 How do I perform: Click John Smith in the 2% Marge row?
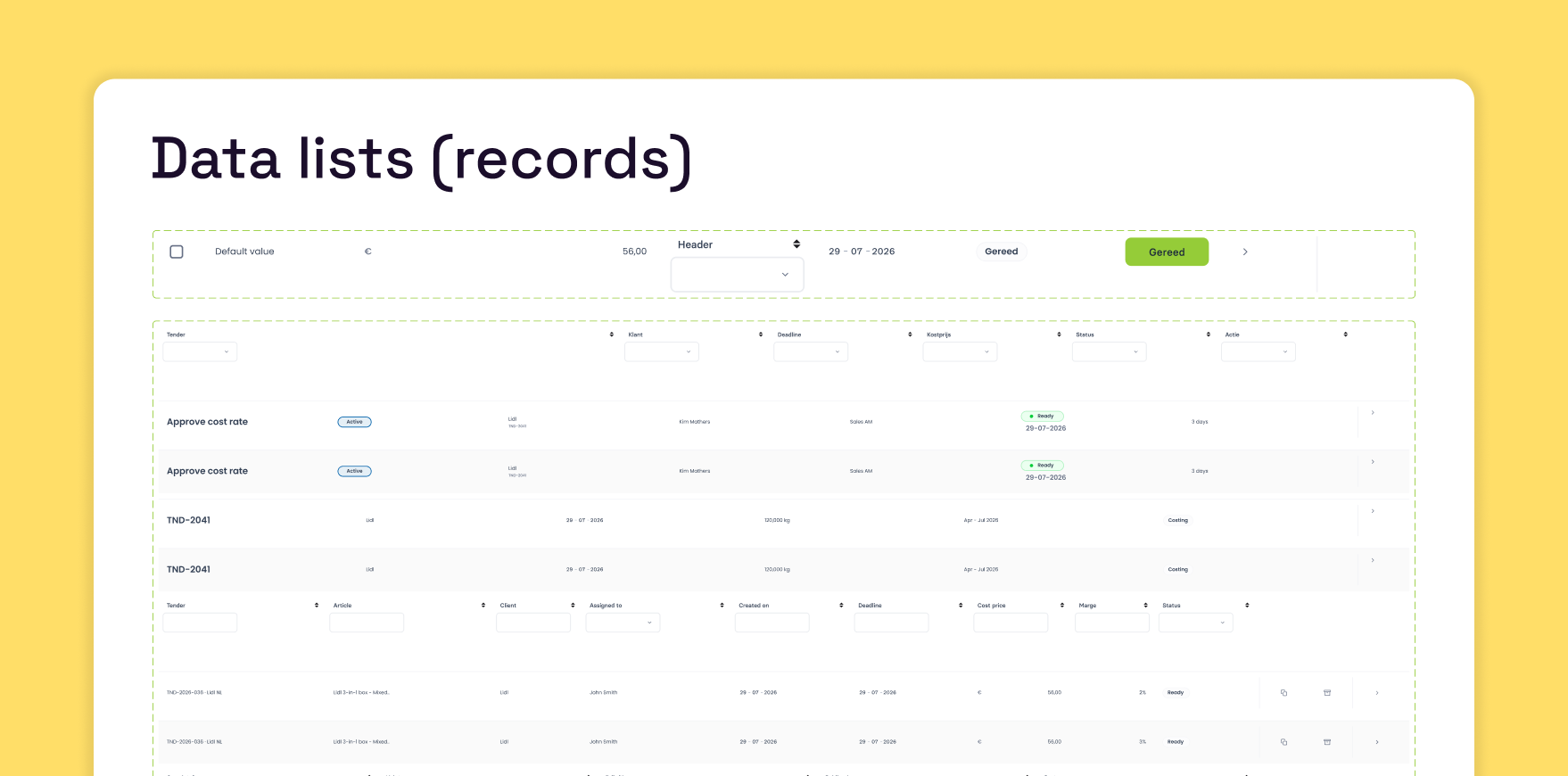point(603,692)
